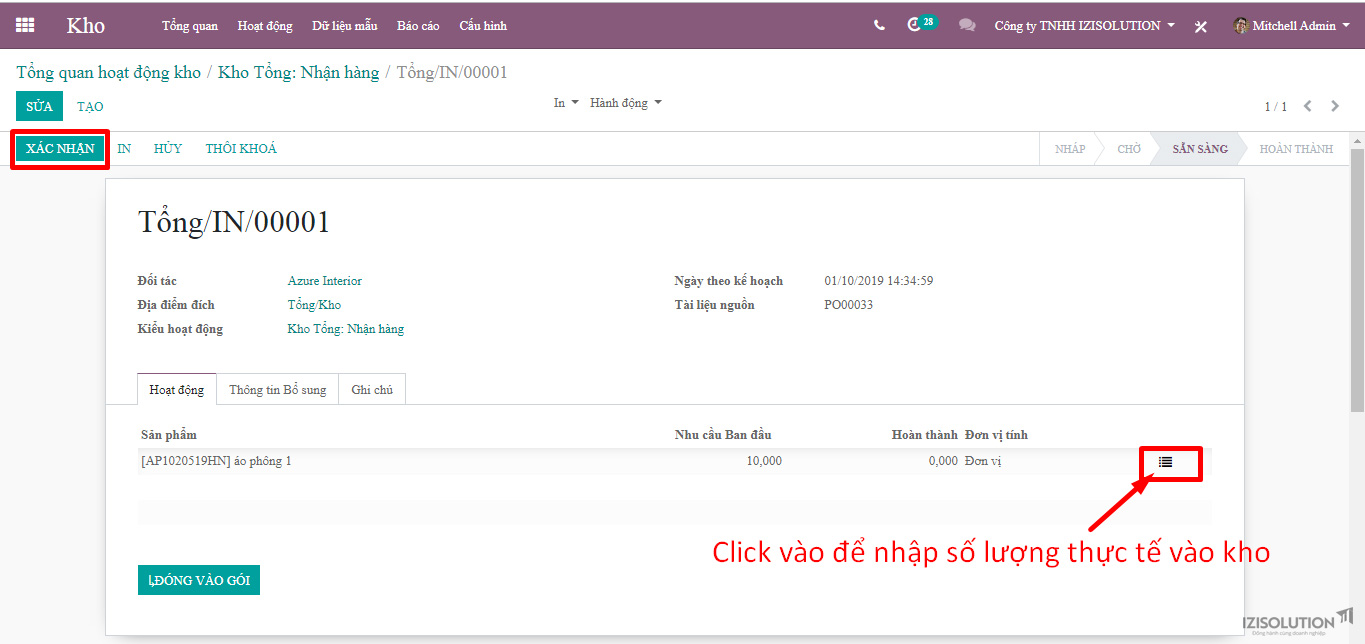
Task: Open the Báo cáo menu
Action: [418, 25]
